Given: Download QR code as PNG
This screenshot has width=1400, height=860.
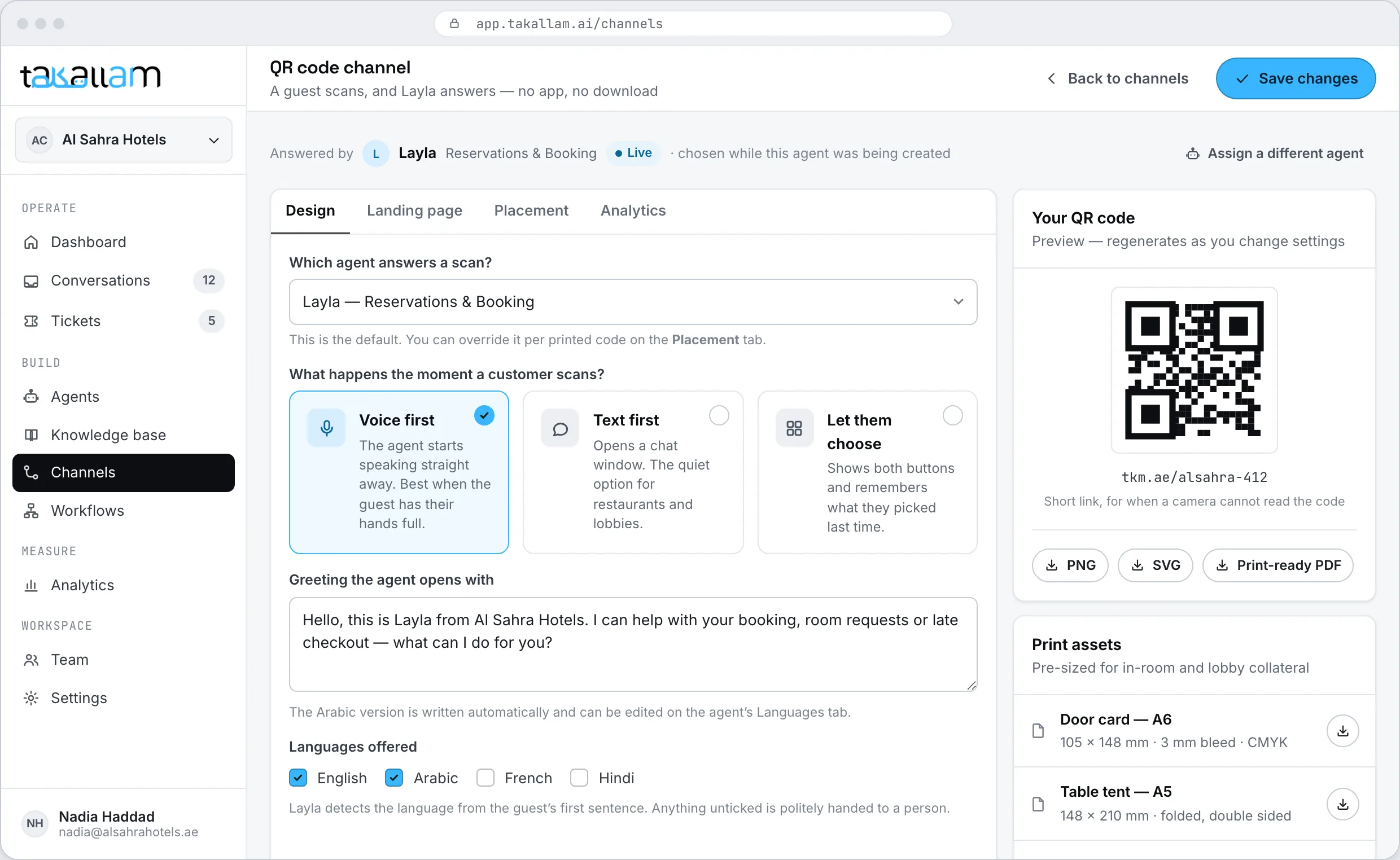Looking at the screenshot, I should 1070,565.
